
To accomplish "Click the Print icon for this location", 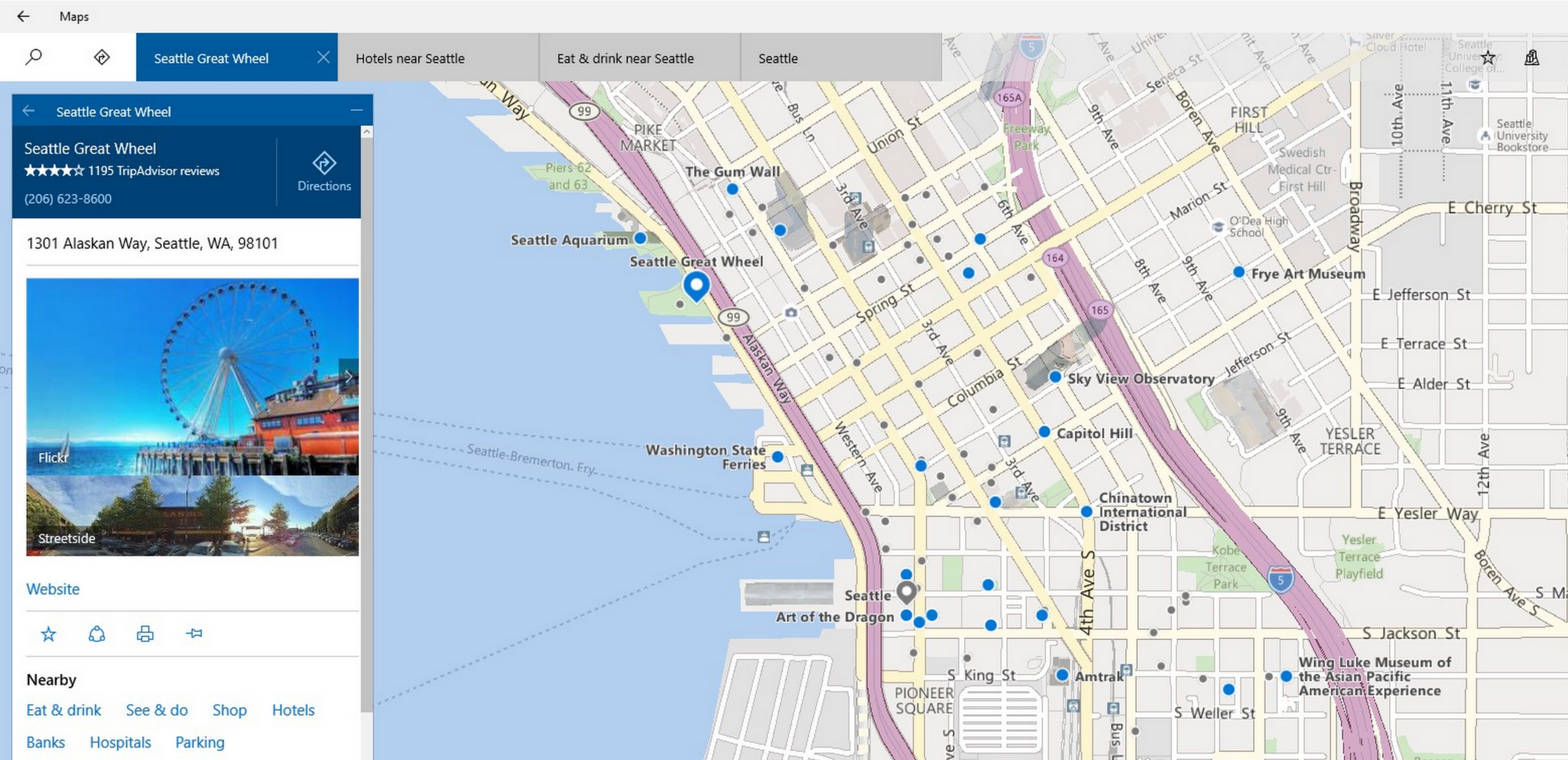I will (144, 632).
